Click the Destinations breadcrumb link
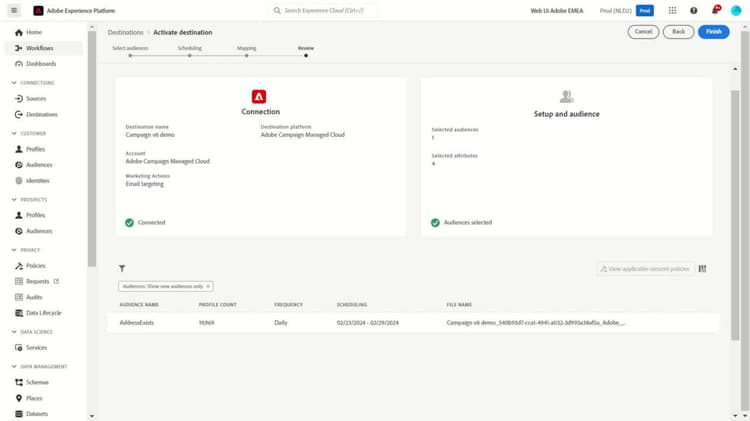Viewport: 750px width, 421px height. pyautogui.click(x=125, y=33)
